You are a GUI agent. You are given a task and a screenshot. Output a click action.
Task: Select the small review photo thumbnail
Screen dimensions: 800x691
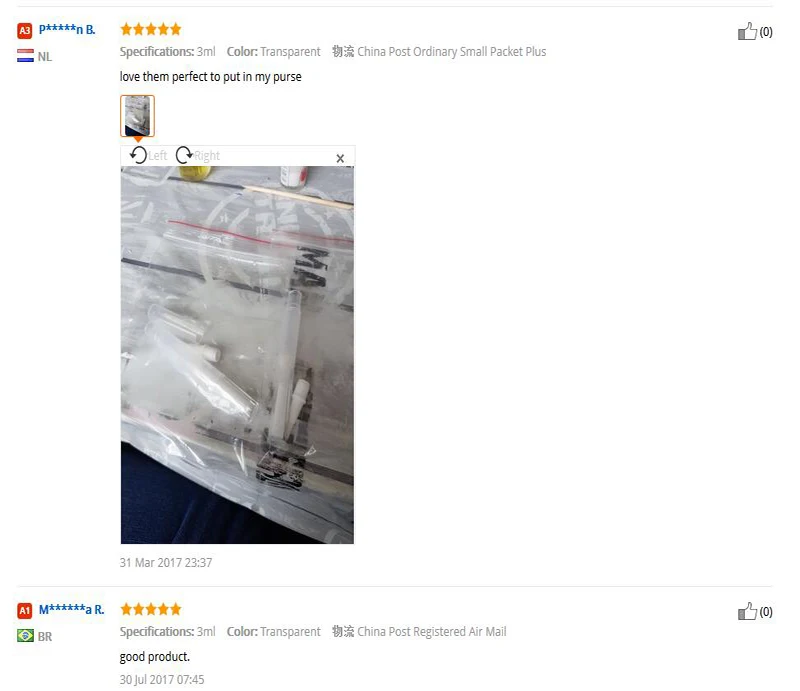tap(138, 116)
